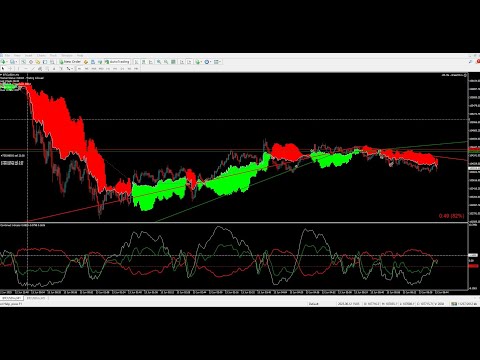
Task: Open the View menu
Action: click(17, 55)
